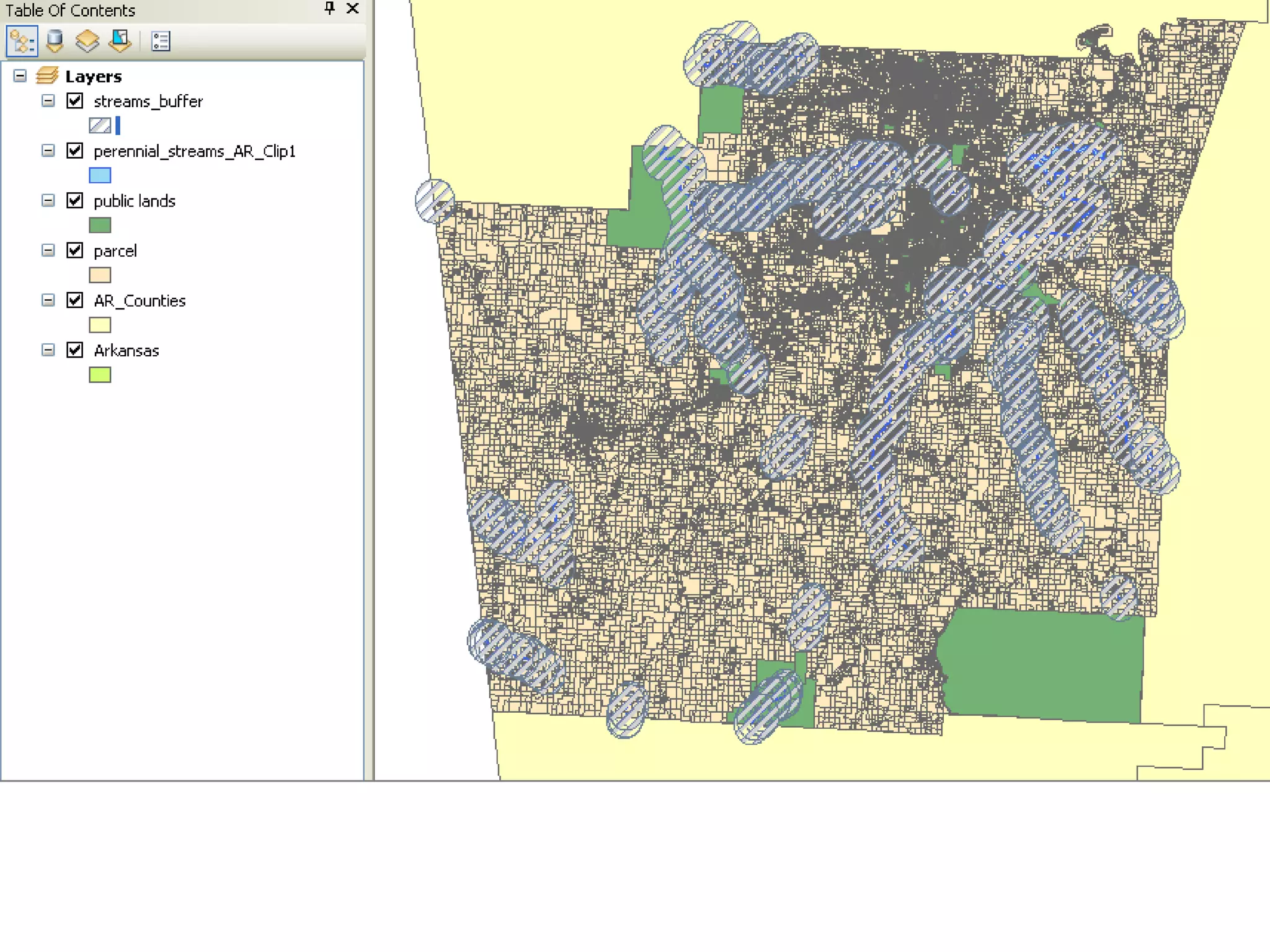Select the Arkansas layer name
The height and width of the screenshot is (952, 1270).
click(x=127, y=351)
